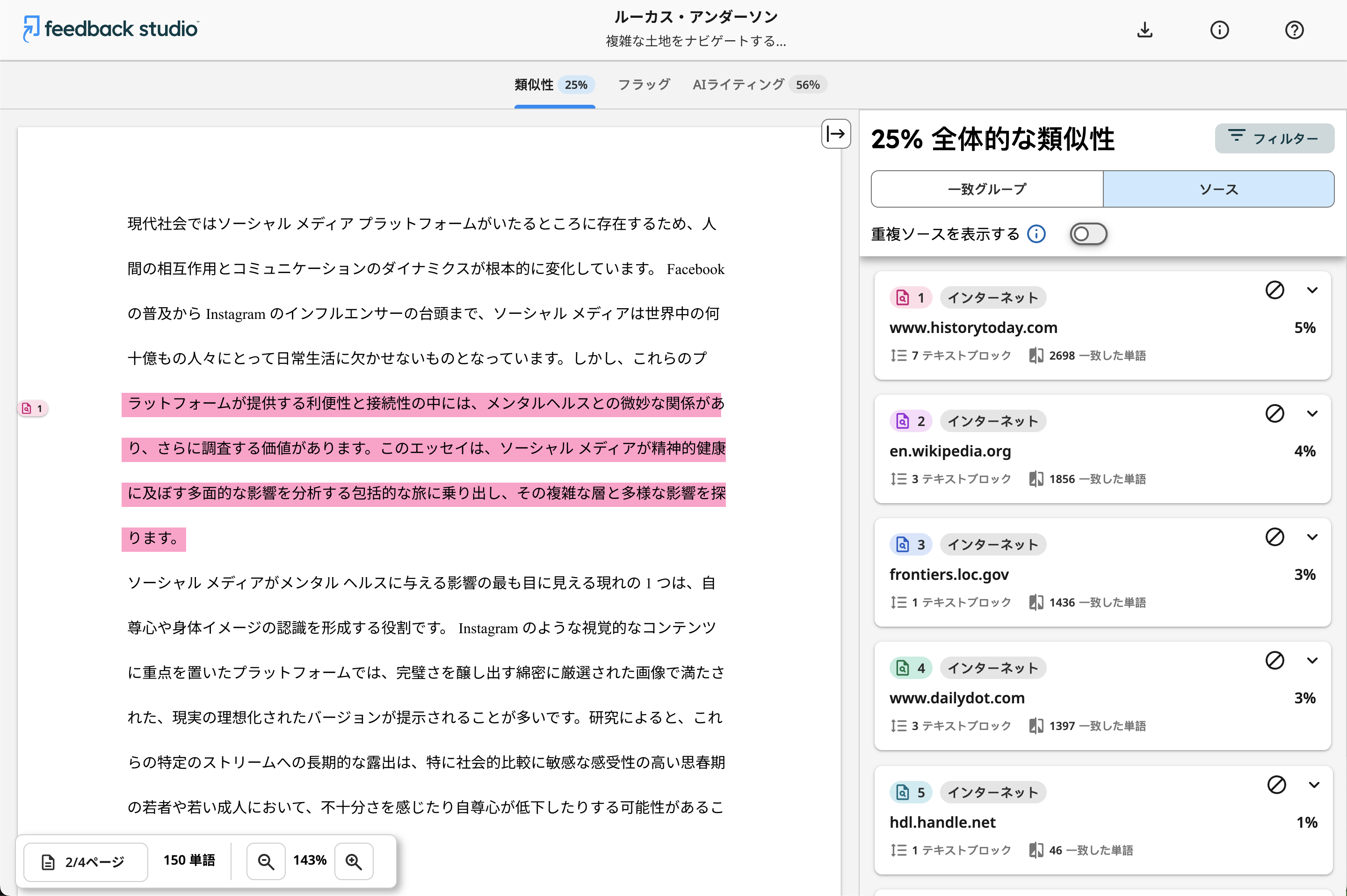
Task: Click the zoom in magnifier icon
Action: coord(354,861)
